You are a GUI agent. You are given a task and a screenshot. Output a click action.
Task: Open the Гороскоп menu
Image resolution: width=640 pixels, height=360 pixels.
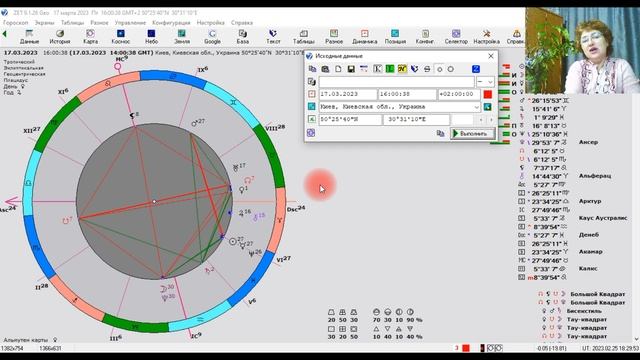pyautogui.click(x=16, y=23)
